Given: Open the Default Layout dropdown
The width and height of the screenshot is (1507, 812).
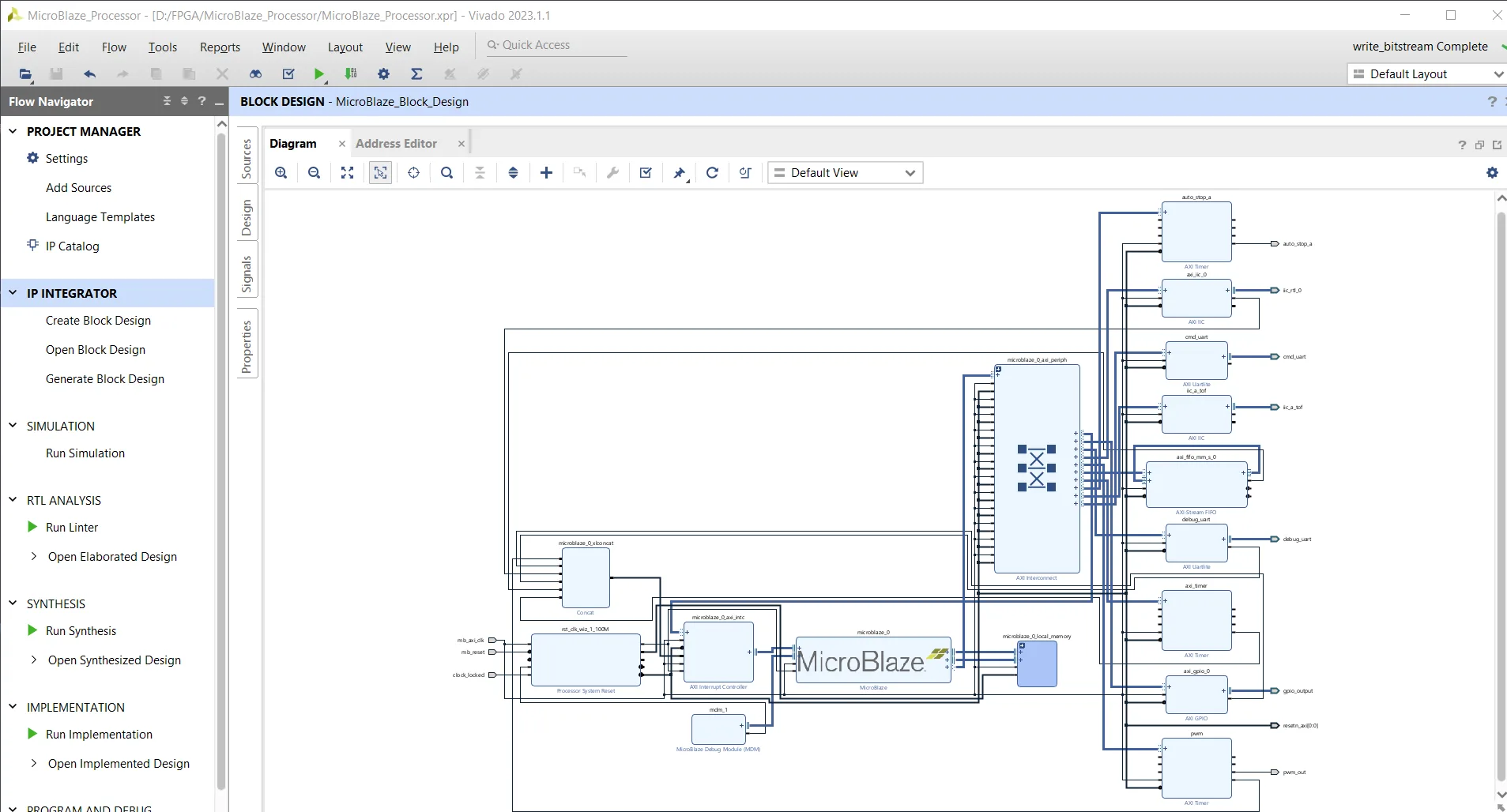Looking at the screenshot, I should [x=1426, y=74].
